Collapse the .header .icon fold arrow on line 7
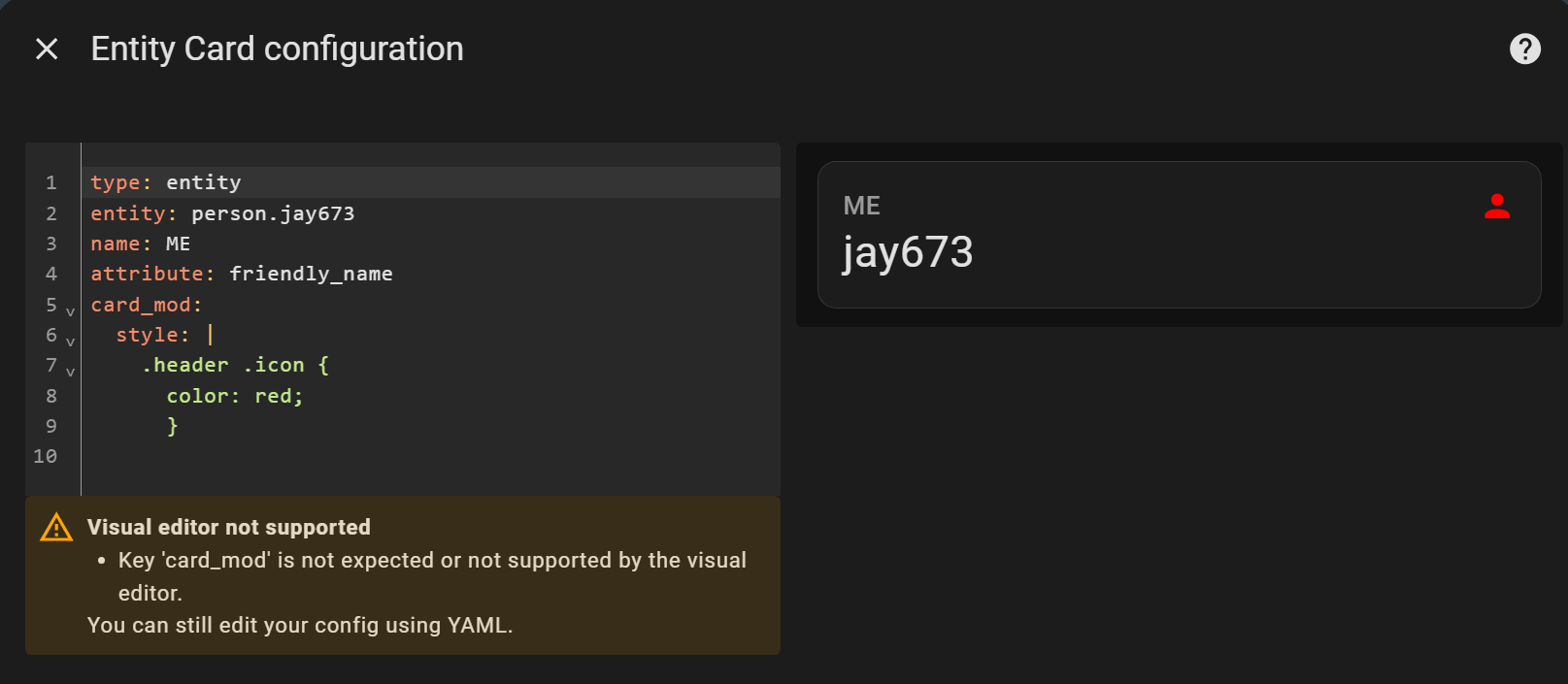This screenshot has width=1568, height=684. [70, 372]
